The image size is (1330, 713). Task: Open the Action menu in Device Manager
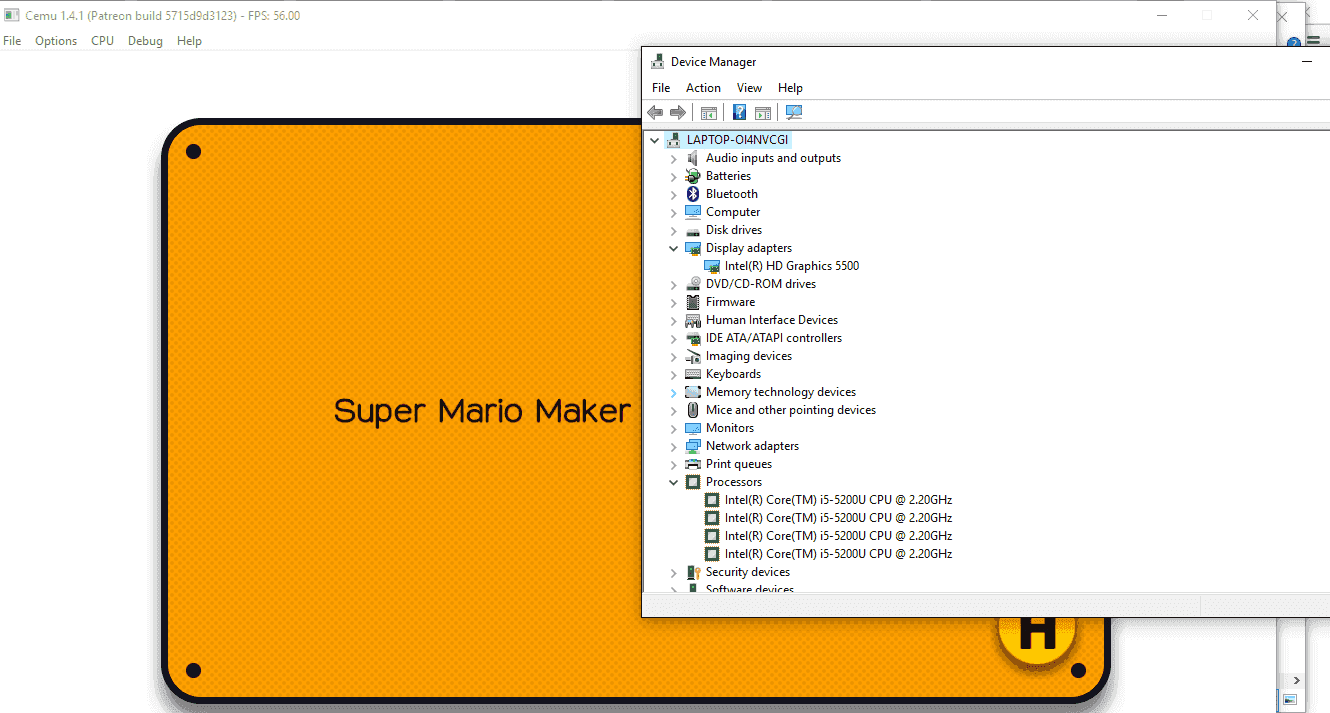coord(703,88)
